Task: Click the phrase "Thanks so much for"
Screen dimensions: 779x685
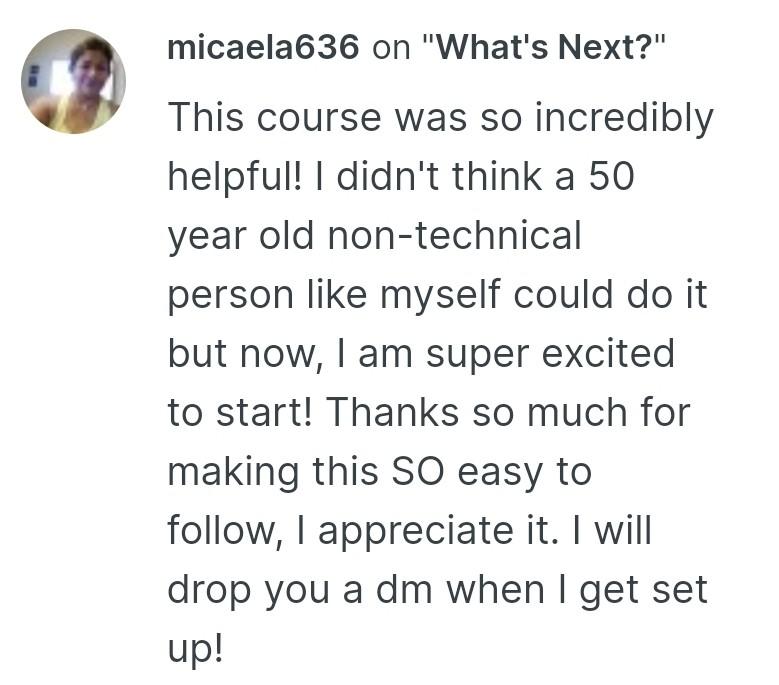Action: tap(508, 412)
